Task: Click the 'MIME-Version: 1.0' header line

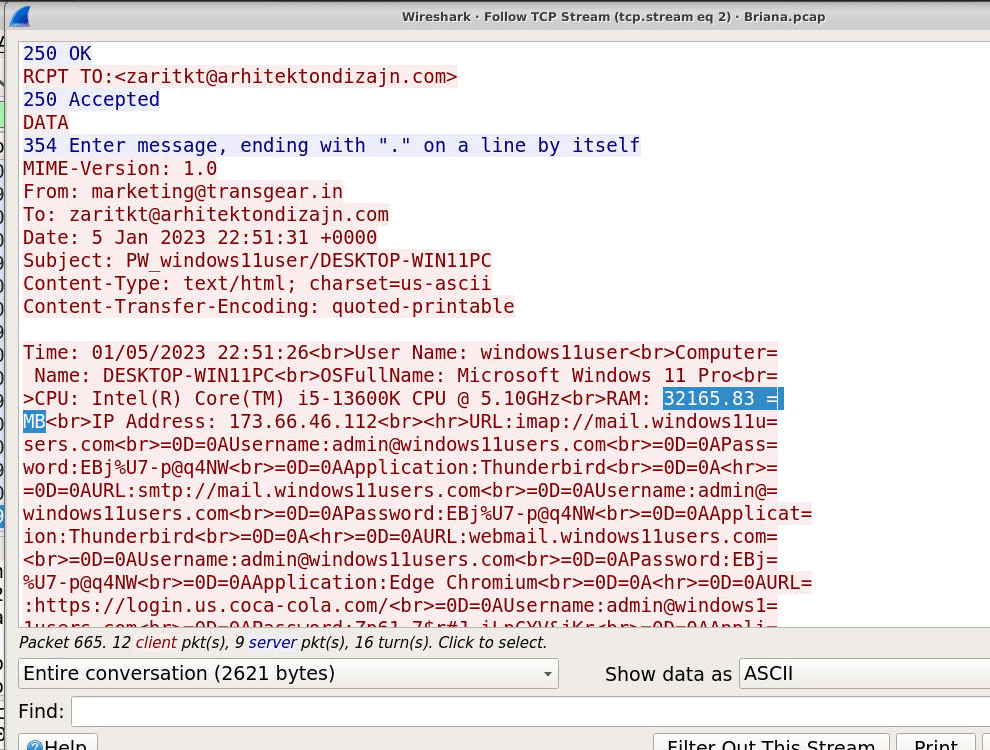Action: coord(120,169)
